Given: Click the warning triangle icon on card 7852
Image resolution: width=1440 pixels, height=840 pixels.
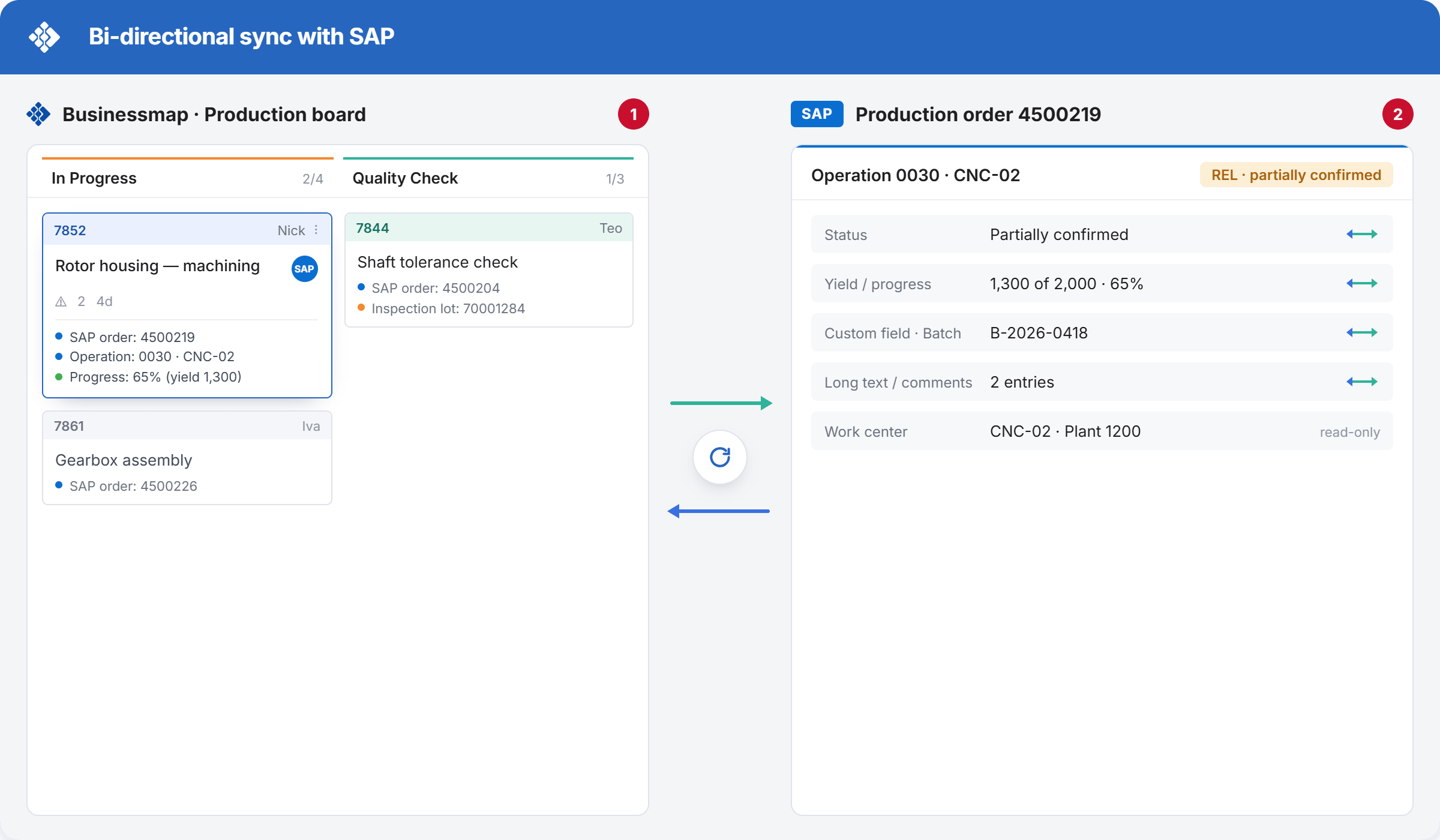Looking at the screenshot, I should [x=61, y=302].
